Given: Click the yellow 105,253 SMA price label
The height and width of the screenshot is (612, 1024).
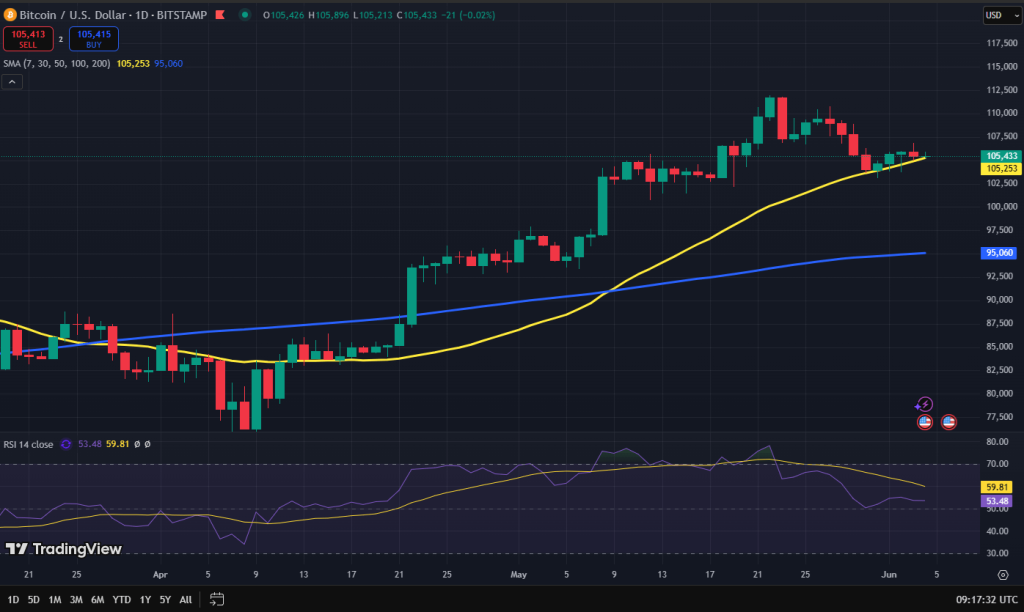Looking at the screenshot, I should click(x=1000, y=169).
